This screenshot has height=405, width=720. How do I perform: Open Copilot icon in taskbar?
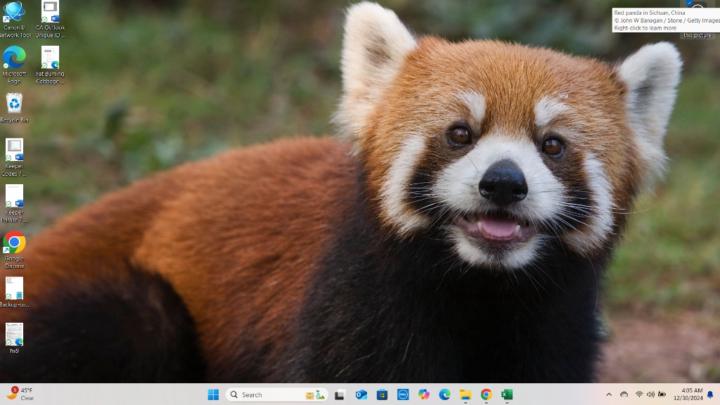click(424, 394)
